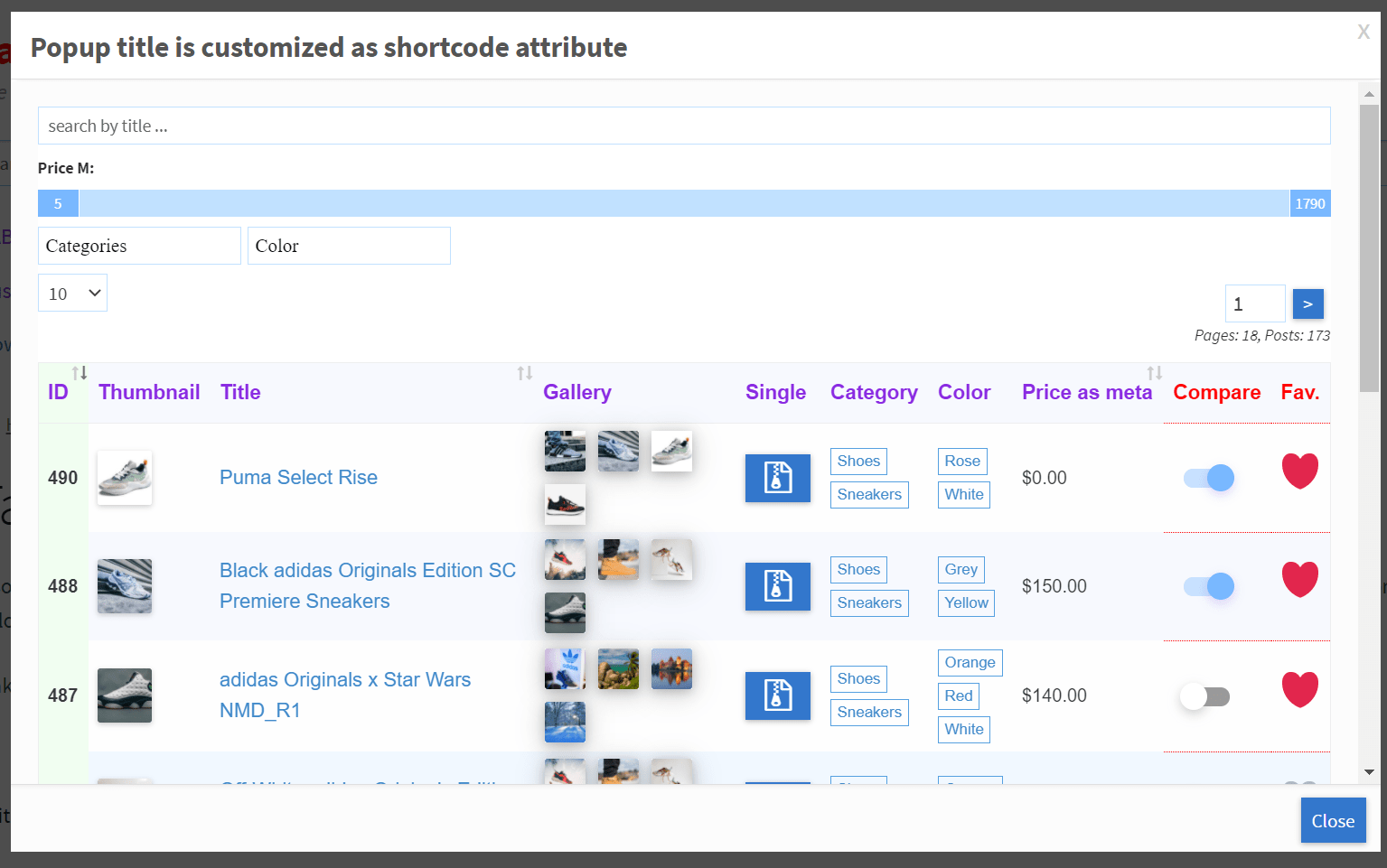Click the Price as meta column header
The image size is (1387, 868).
click(1087, 392)
